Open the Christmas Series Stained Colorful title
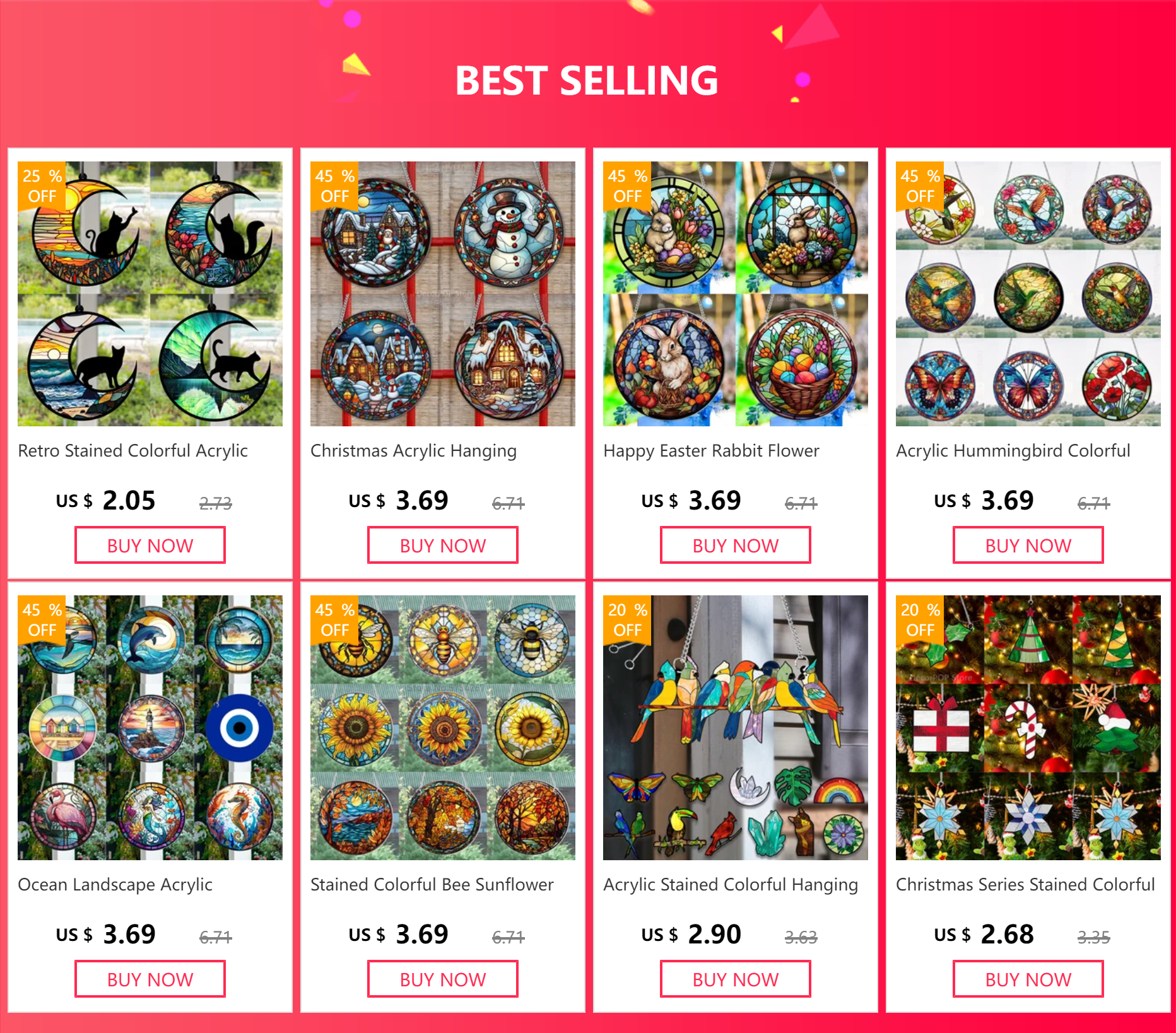This screenshot has height=1033, width=1176. coord(1025,885)
